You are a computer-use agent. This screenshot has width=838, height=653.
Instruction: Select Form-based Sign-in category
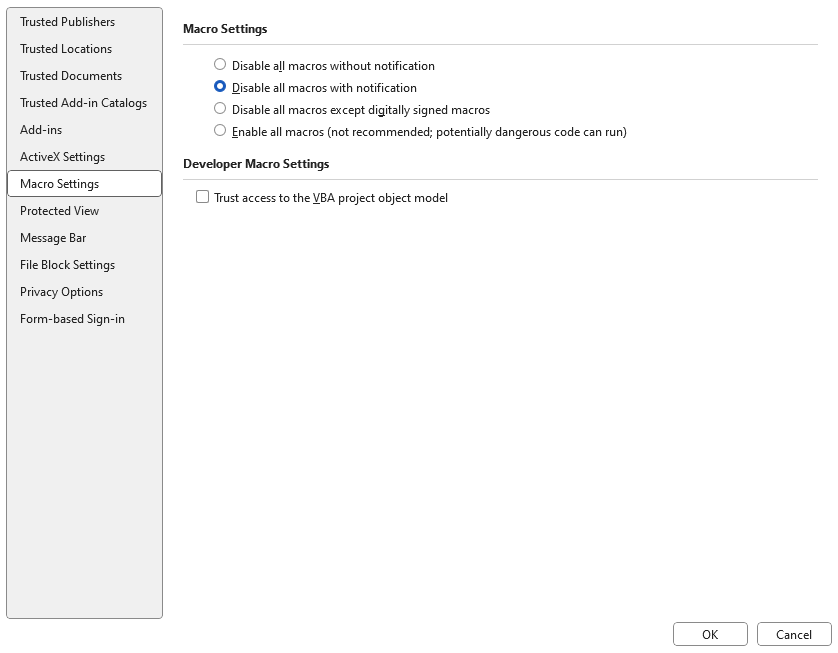click(x=72, y=319)
